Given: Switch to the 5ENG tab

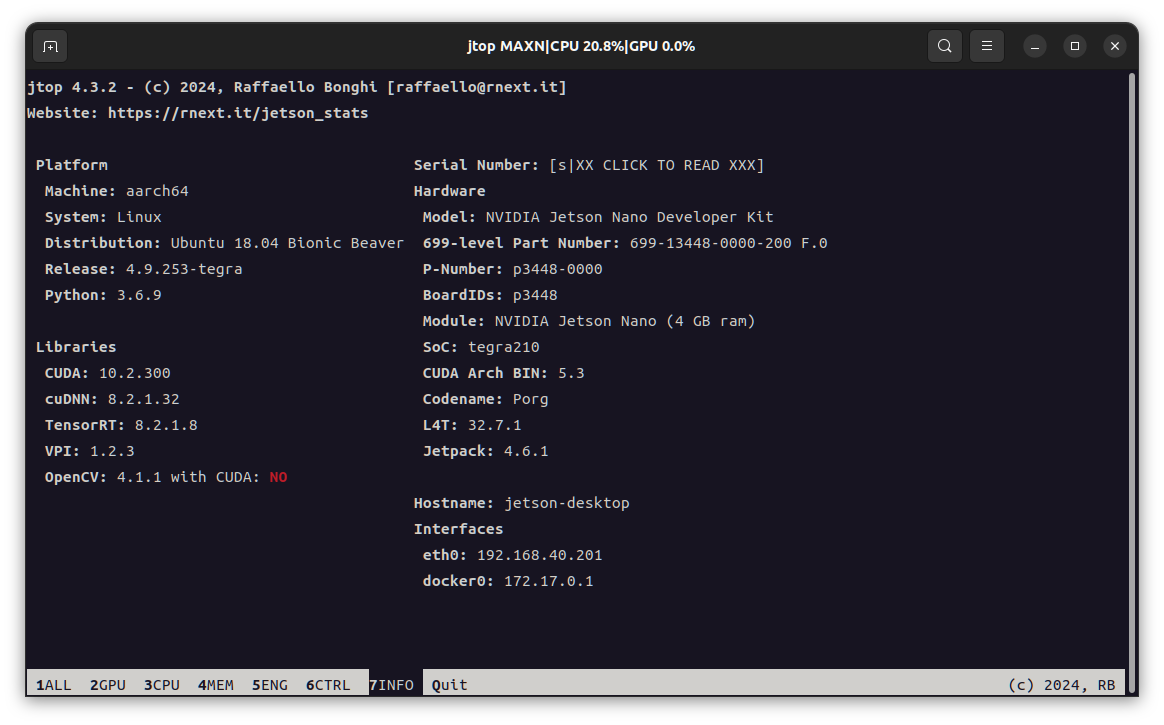Looking at the screenshot, I should 269,685.
